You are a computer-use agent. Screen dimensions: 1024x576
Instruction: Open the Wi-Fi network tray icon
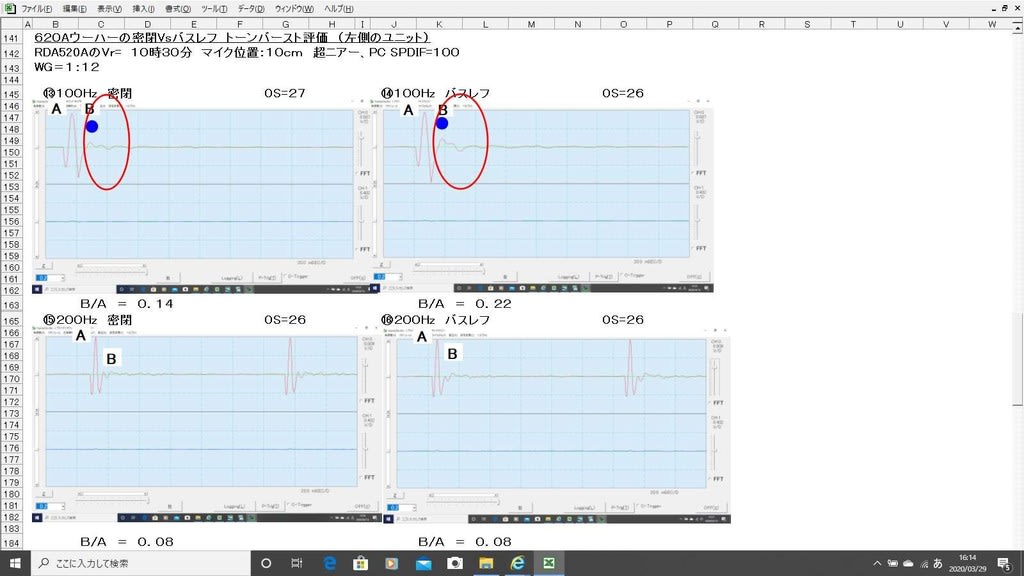pyautogui.click(x=924, y=563)
